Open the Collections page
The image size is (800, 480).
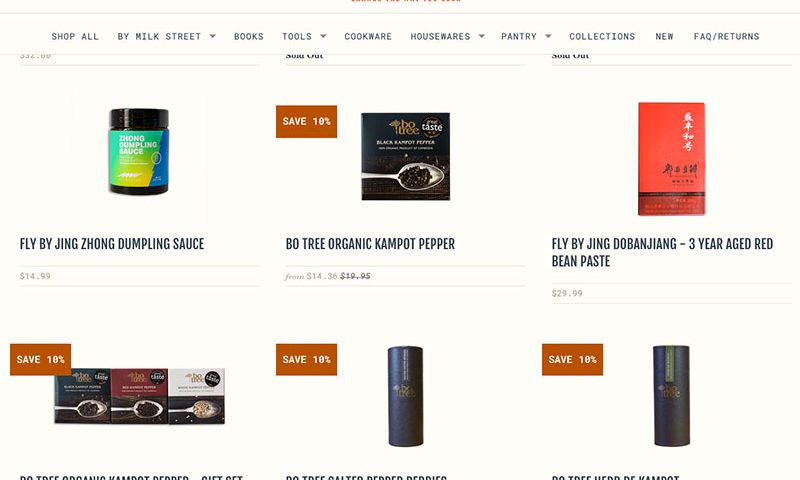point(602,36)
